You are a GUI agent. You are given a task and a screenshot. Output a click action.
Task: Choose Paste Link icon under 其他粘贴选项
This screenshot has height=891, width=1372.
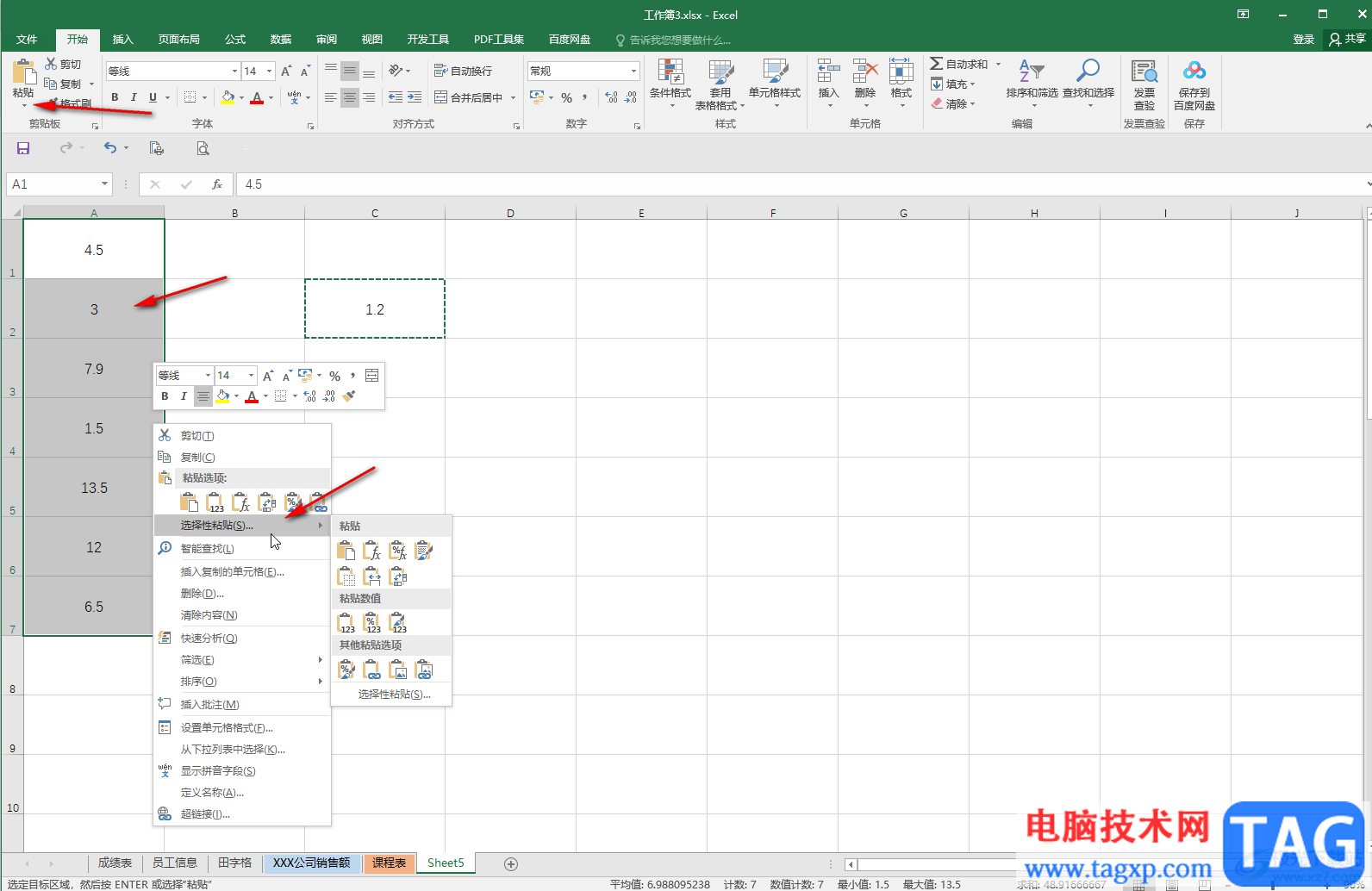[x=372, y=670]
